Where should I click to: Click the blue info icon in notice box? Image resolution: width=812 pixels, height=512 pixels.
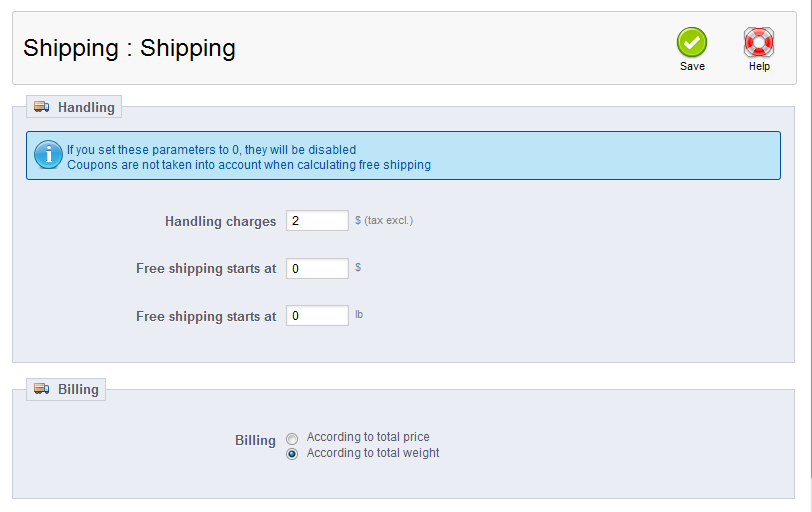(48, 155)
